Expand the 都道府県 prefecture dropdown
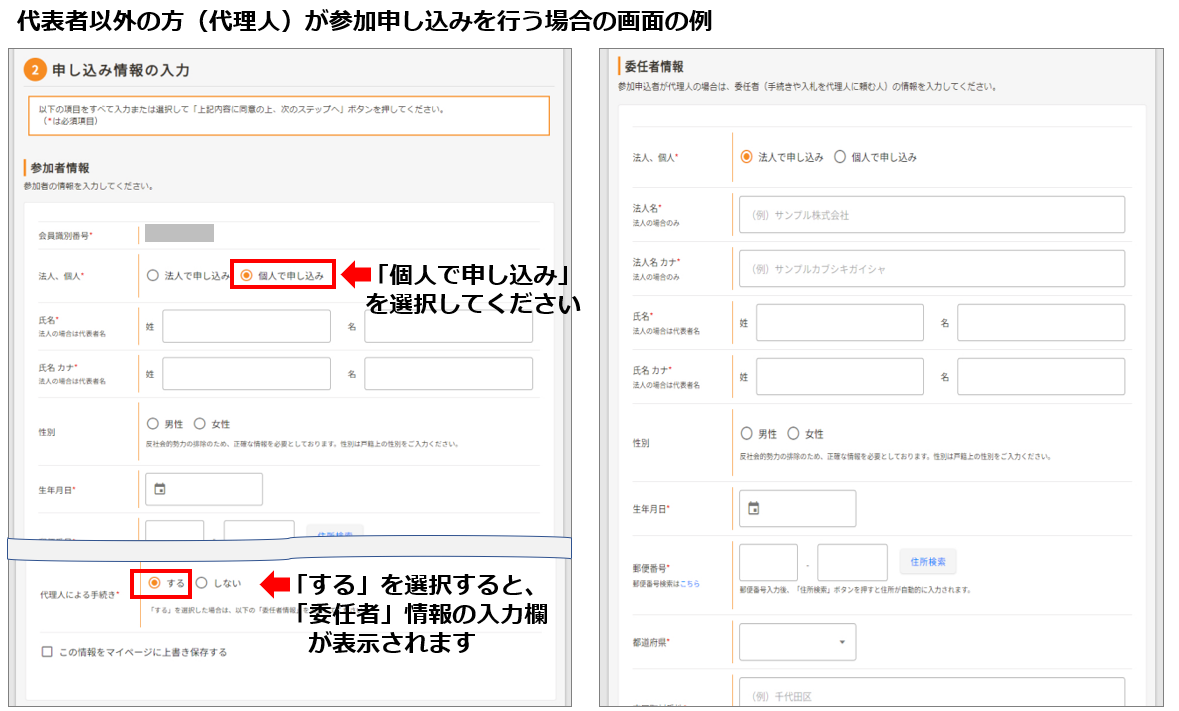This screenshot has height=711, width=1179. [x=797, y=642]
